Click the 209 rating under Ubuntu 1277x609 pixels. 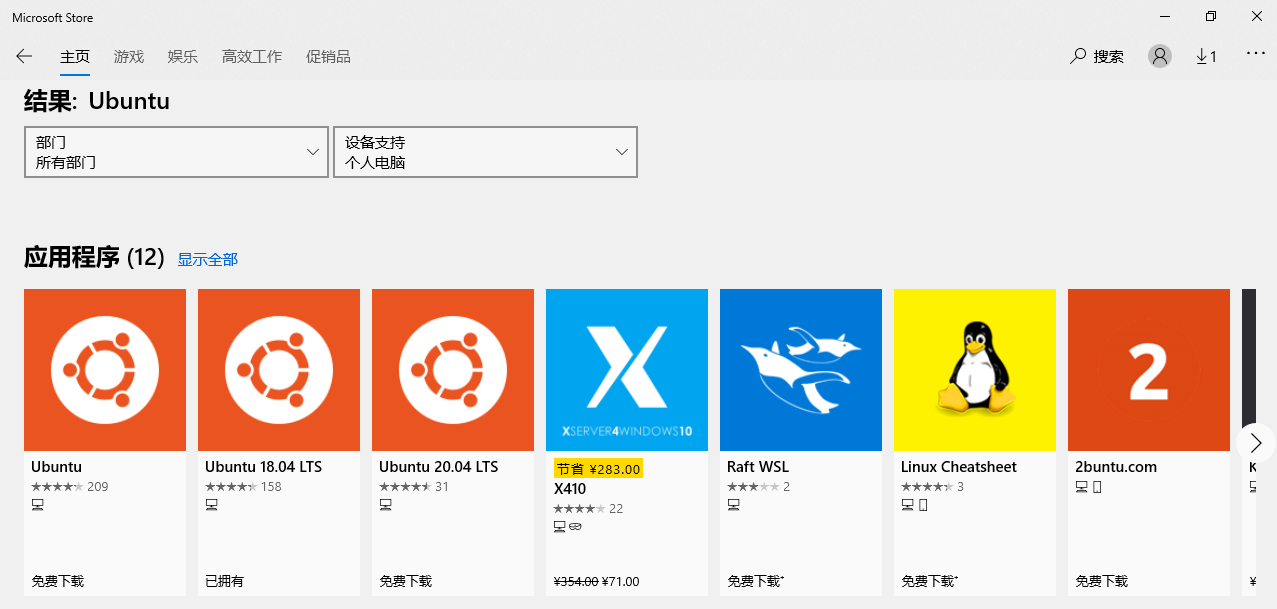click(98, 487)
